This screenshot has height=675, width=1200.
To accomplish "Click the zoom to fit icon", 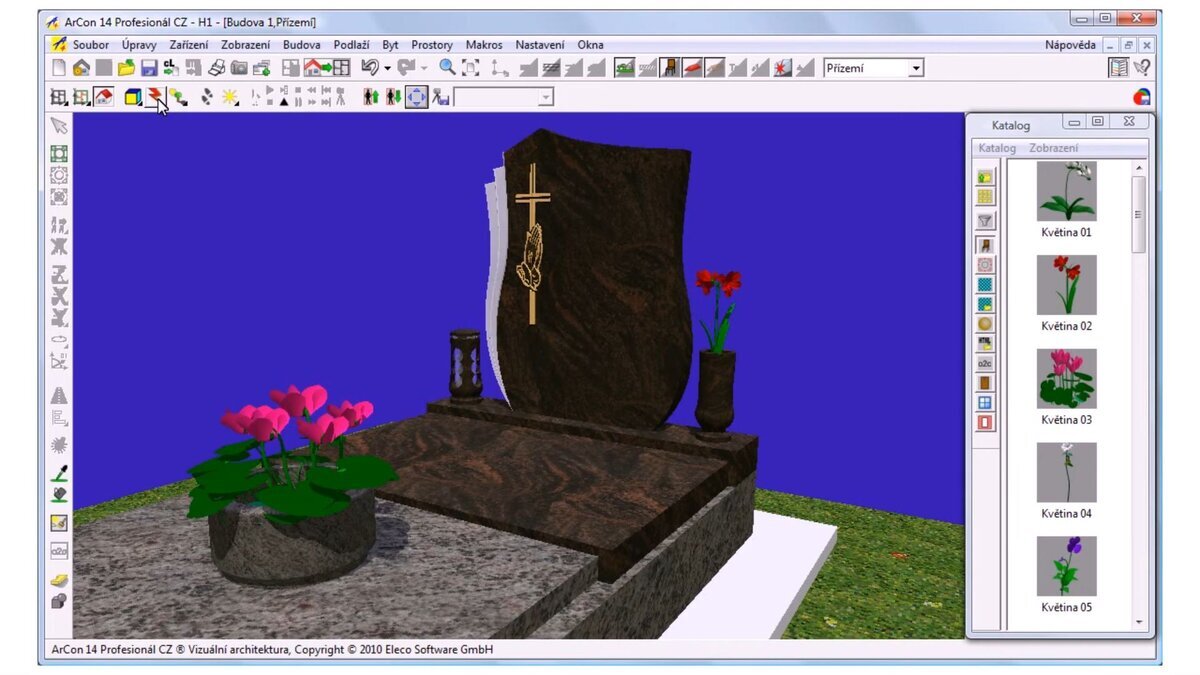I will [470, 68].
